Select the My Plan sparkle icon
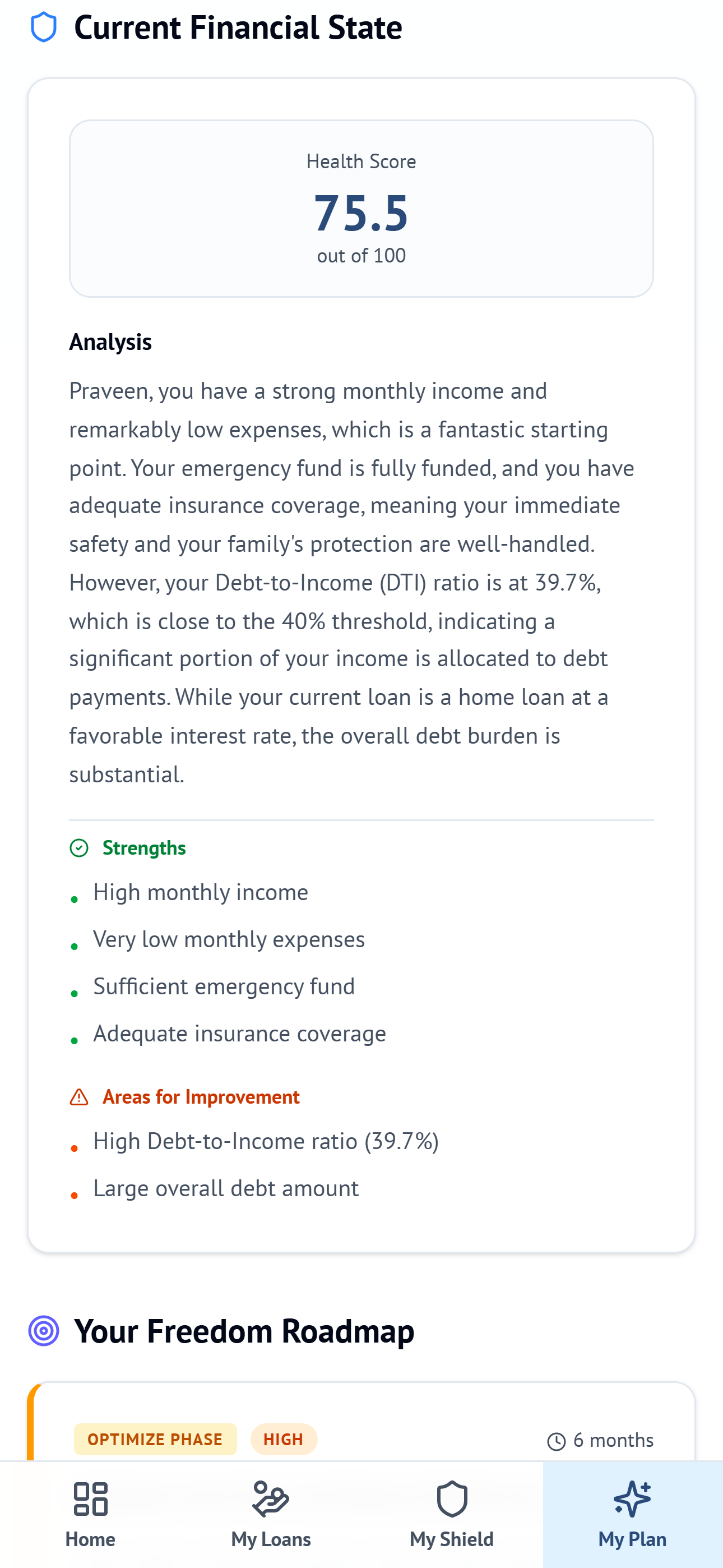The image size is (723, 1568). click(632, 1500)
